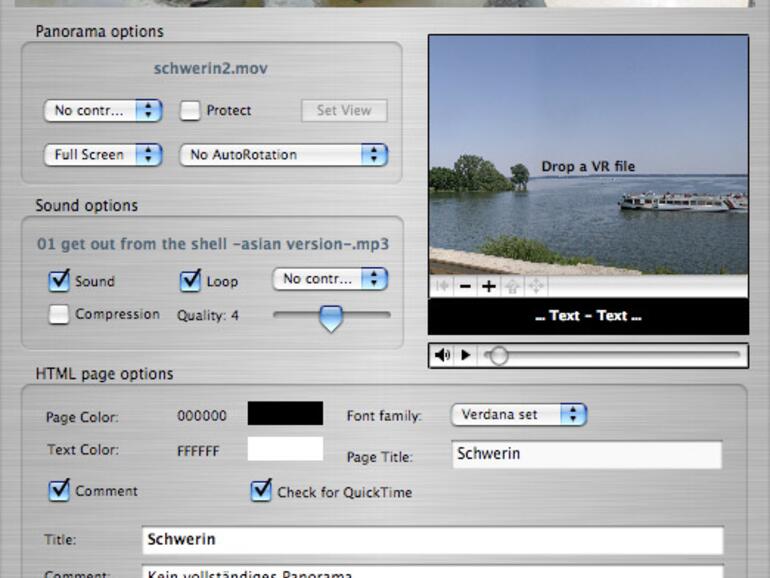Uncheck the Sound checkbox
The image size is (770, 578).
tap(59, 281)
